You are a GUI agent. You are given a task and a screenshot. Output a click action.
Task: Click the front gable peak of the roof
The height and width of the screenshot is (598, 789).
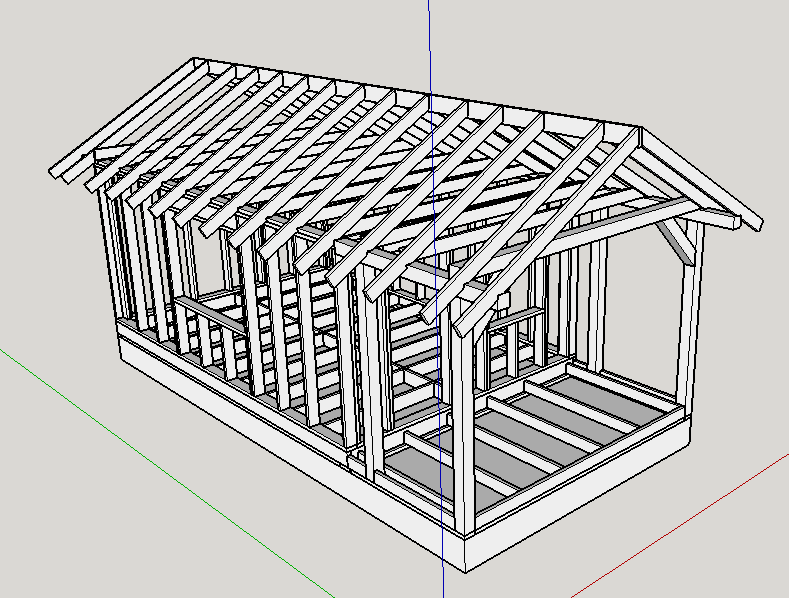(636, 130)
